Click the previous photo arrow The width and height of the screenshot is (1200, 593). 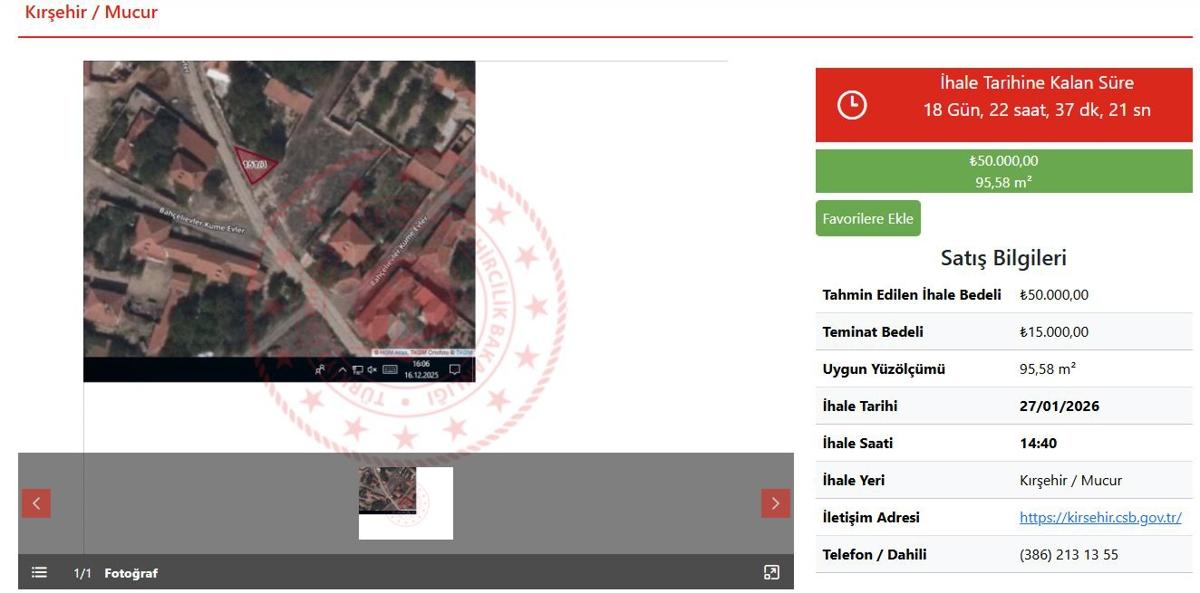[36, 503]
